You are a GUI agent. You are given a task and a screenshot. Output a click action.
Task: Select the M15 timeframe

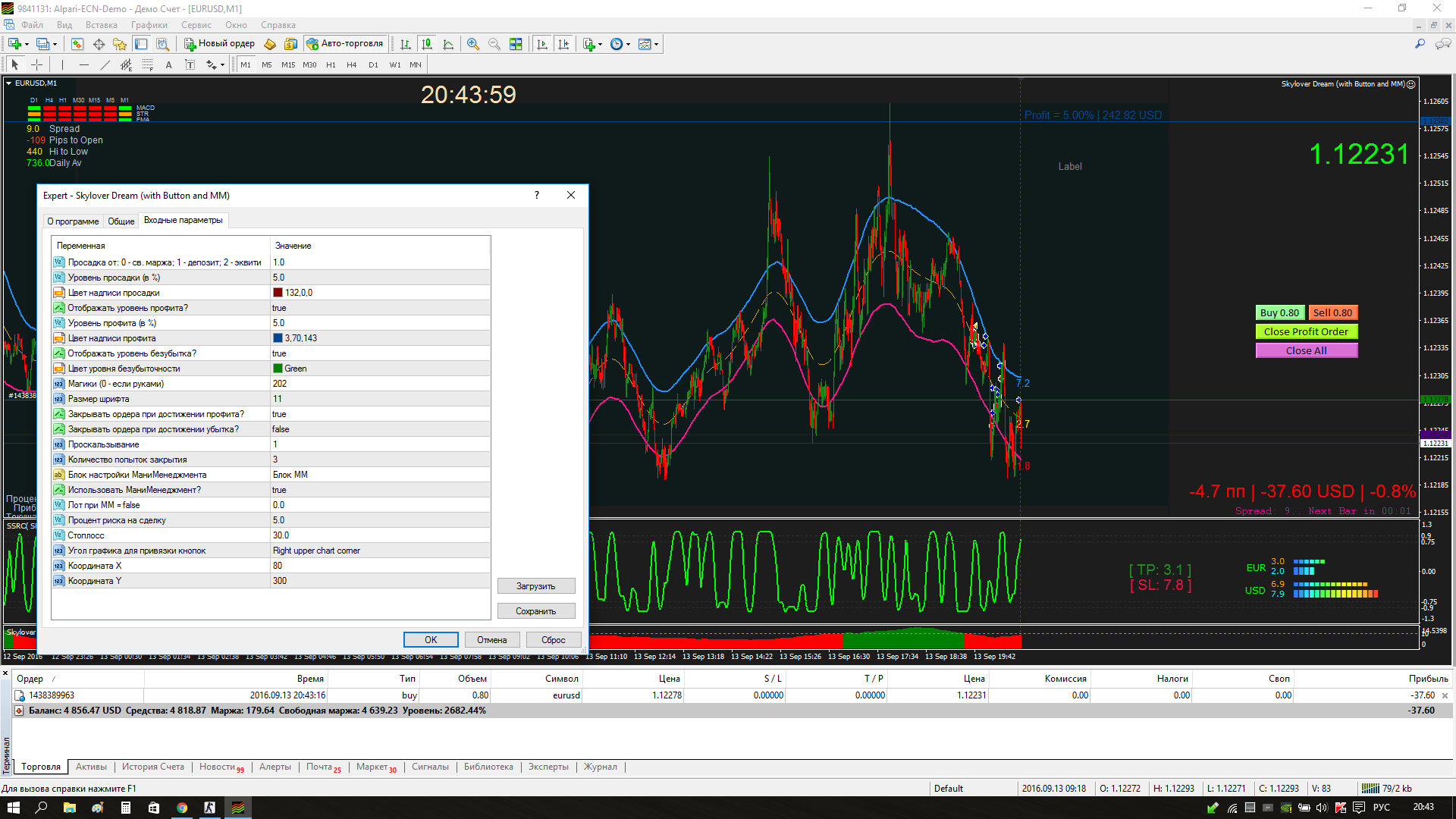[288, 65]
